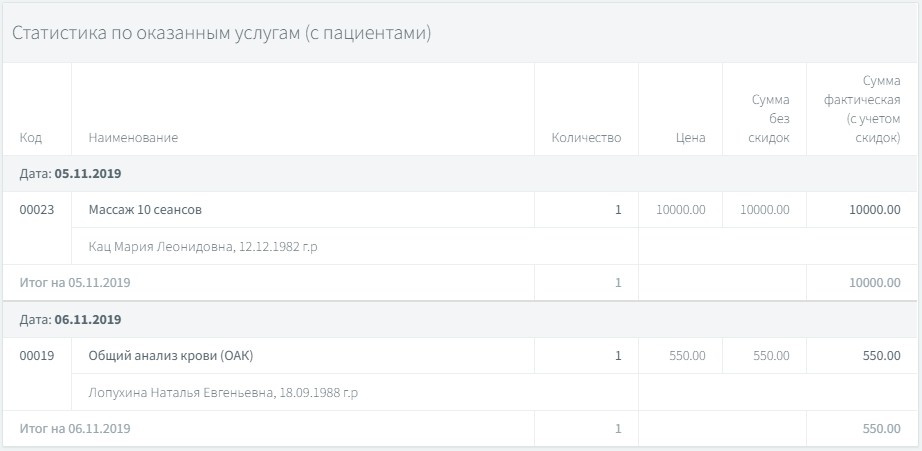Select the Итог на 06.11.2019 row
922x451 pixels.
point(461,428)
